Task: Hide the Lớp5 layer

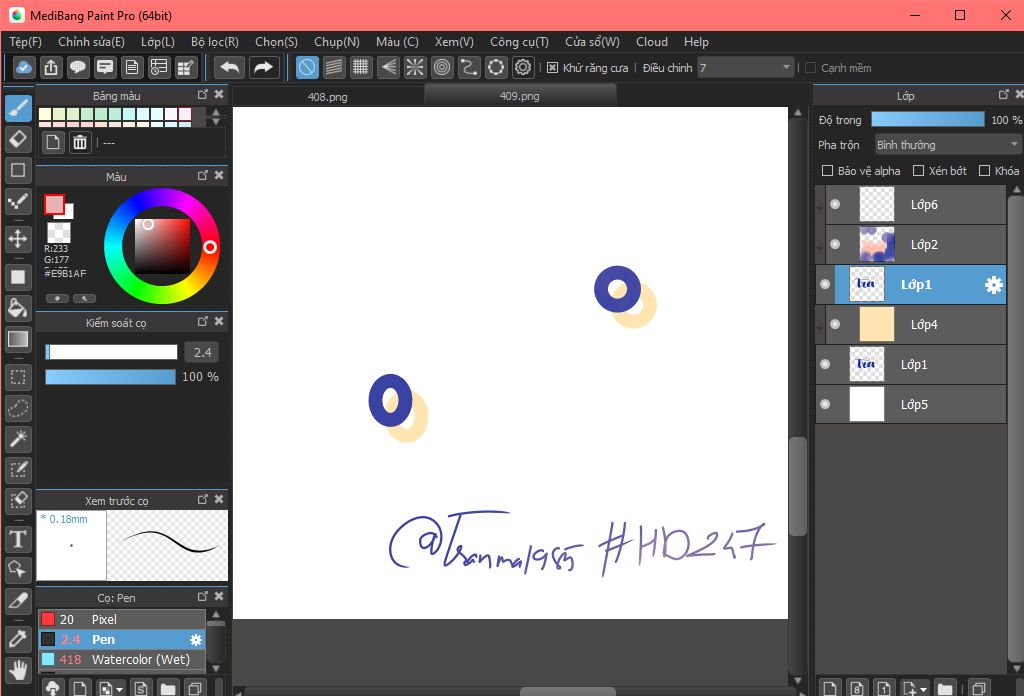Action: (x=825, y=404)
